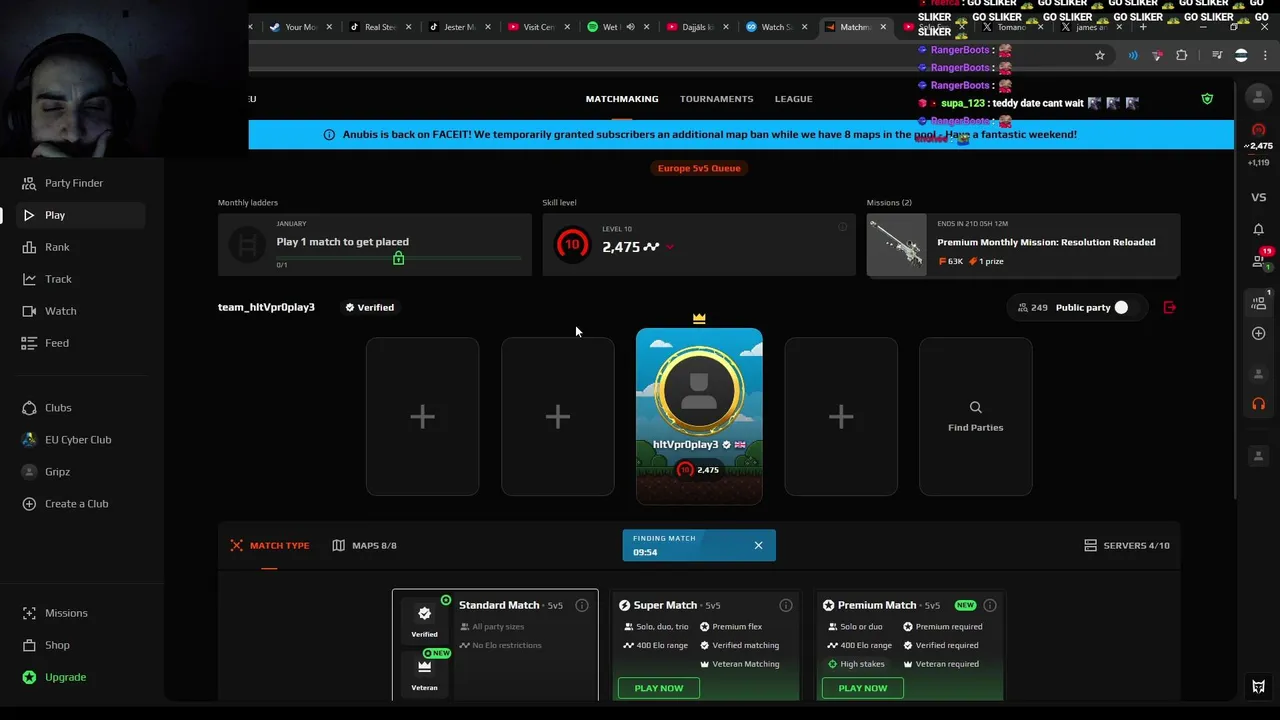The image size is (1280, 720).
Task: Switch to the LEAGUE tab
Action: coord(793,99)
